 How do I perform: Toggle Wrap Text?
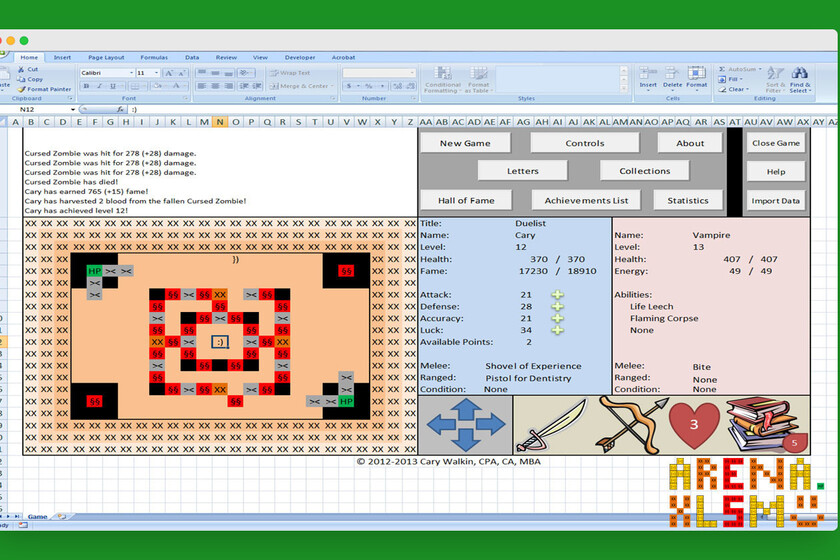(x=290, y=73)
